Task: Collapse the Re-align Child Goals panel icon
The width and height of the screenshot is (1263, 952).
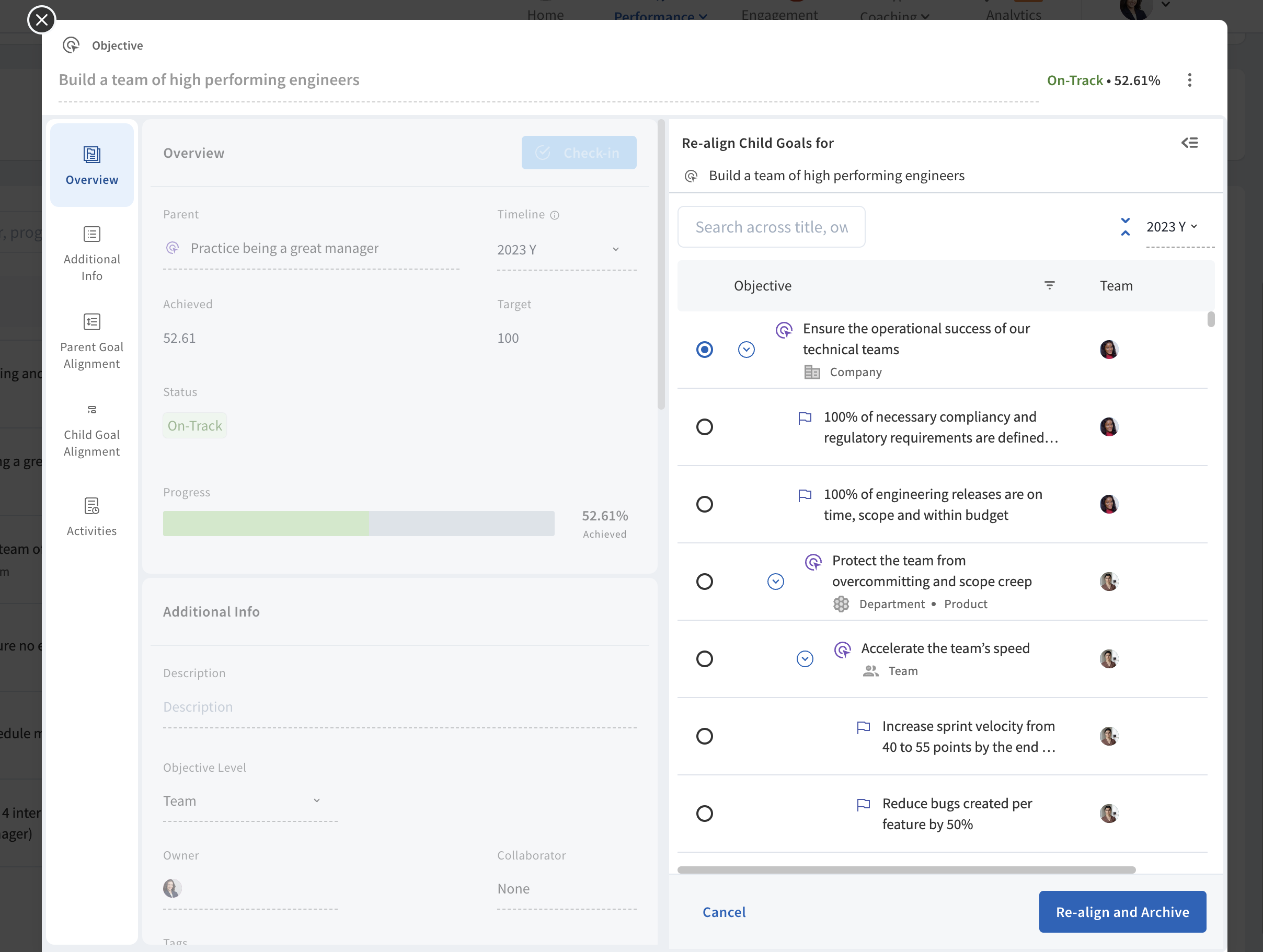Action: (1189, 143)
